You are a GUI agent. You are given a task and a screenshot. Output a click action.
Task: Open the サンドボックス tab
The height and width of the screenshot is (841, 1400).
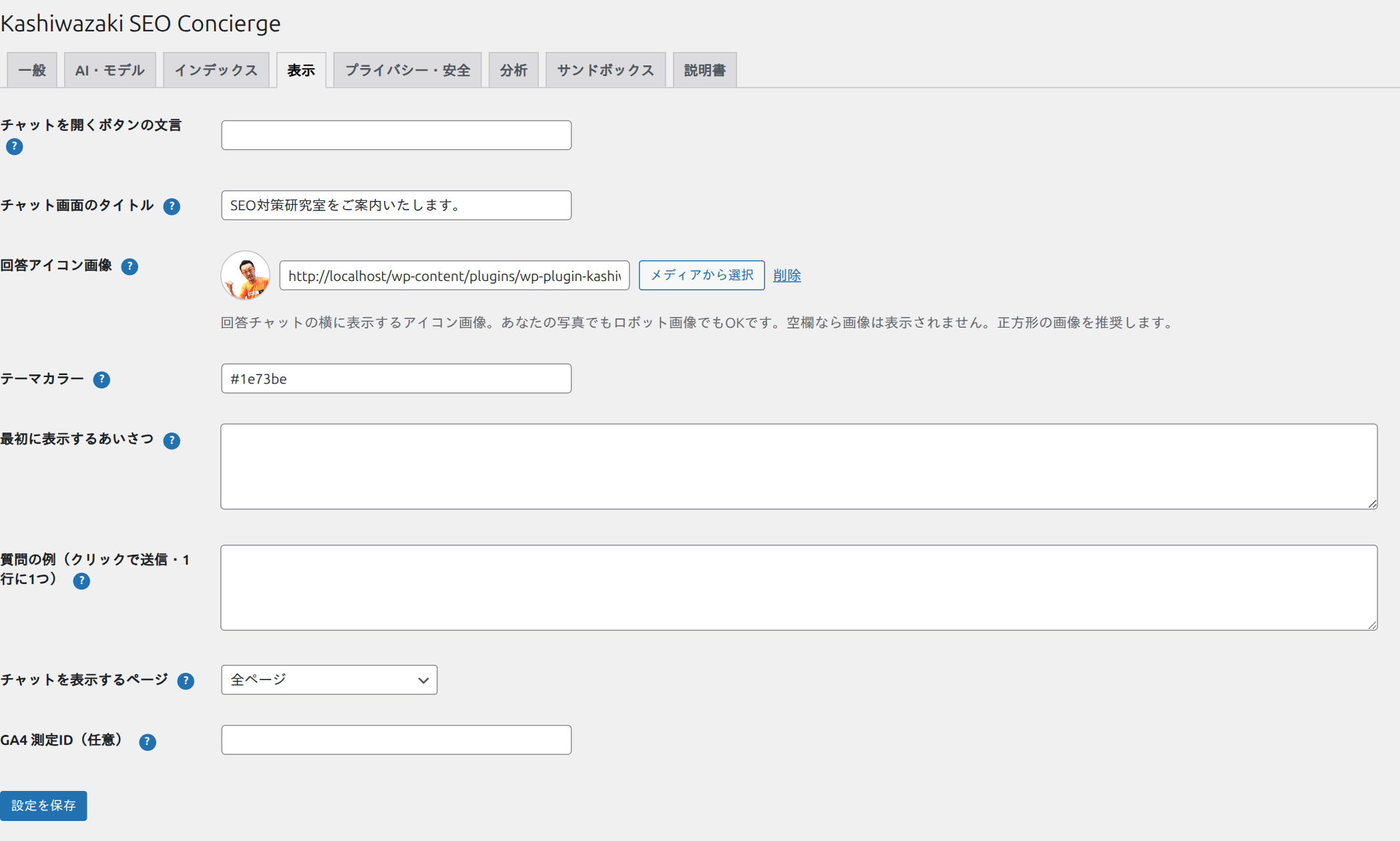pyautogui.click(x=606, y=70)
